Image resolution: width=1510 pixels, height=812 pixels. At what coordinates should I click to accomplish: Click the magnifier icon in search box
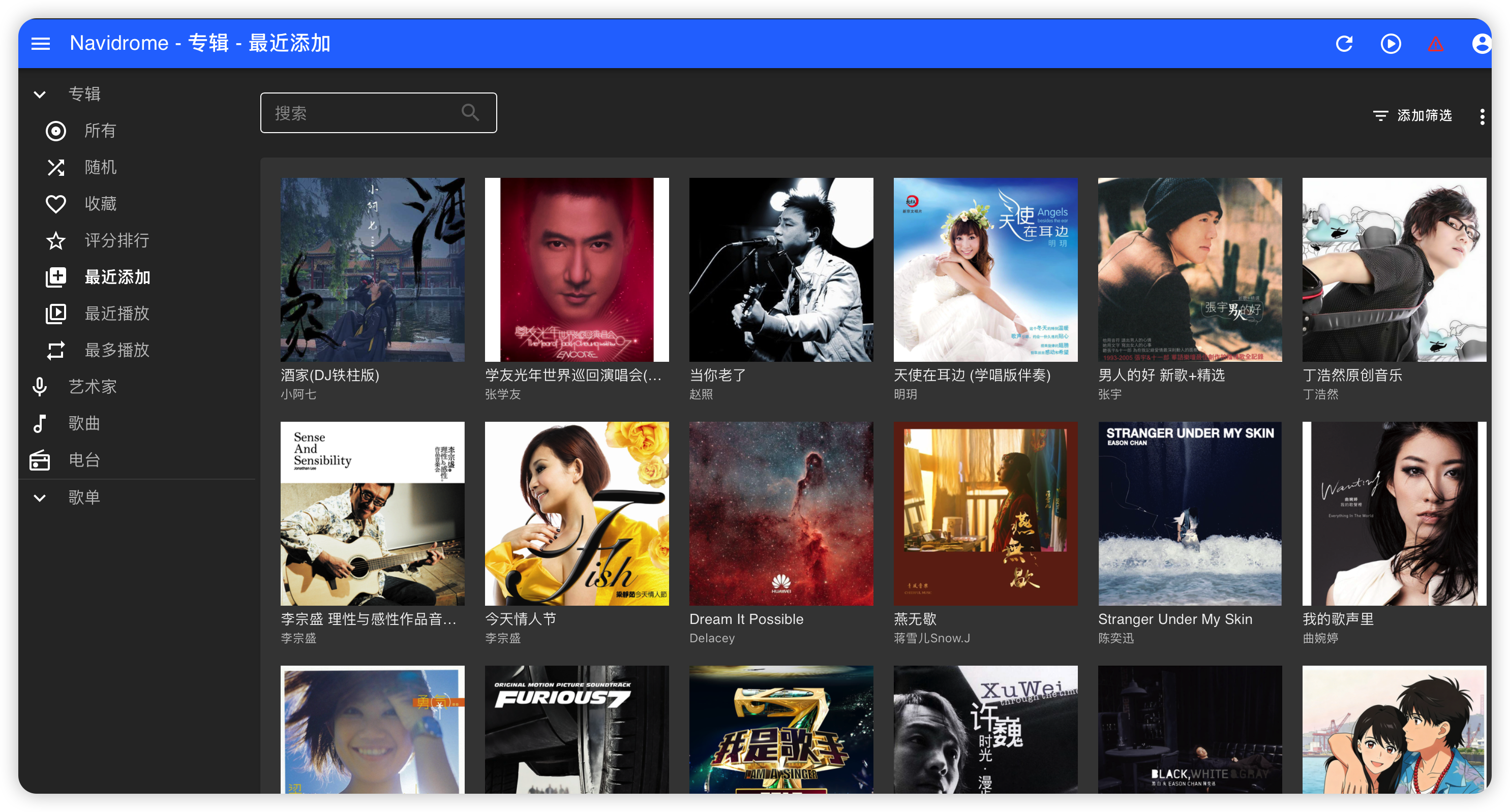(470, 112)
